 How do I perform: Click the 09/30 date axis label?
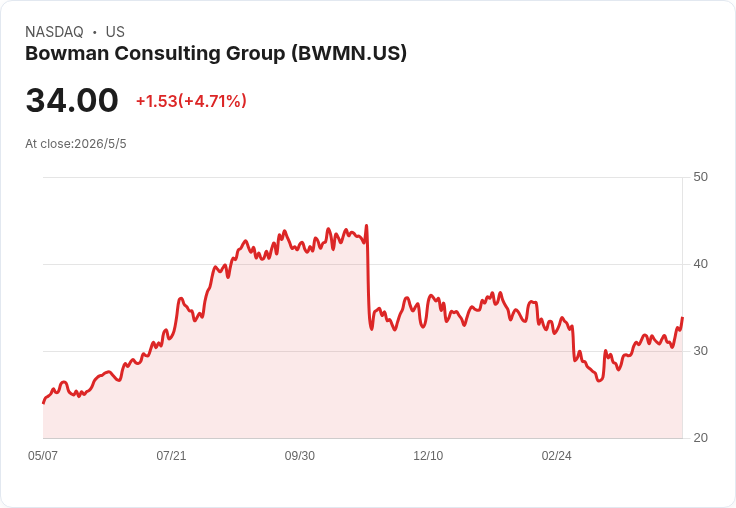[x=300, y=456]
